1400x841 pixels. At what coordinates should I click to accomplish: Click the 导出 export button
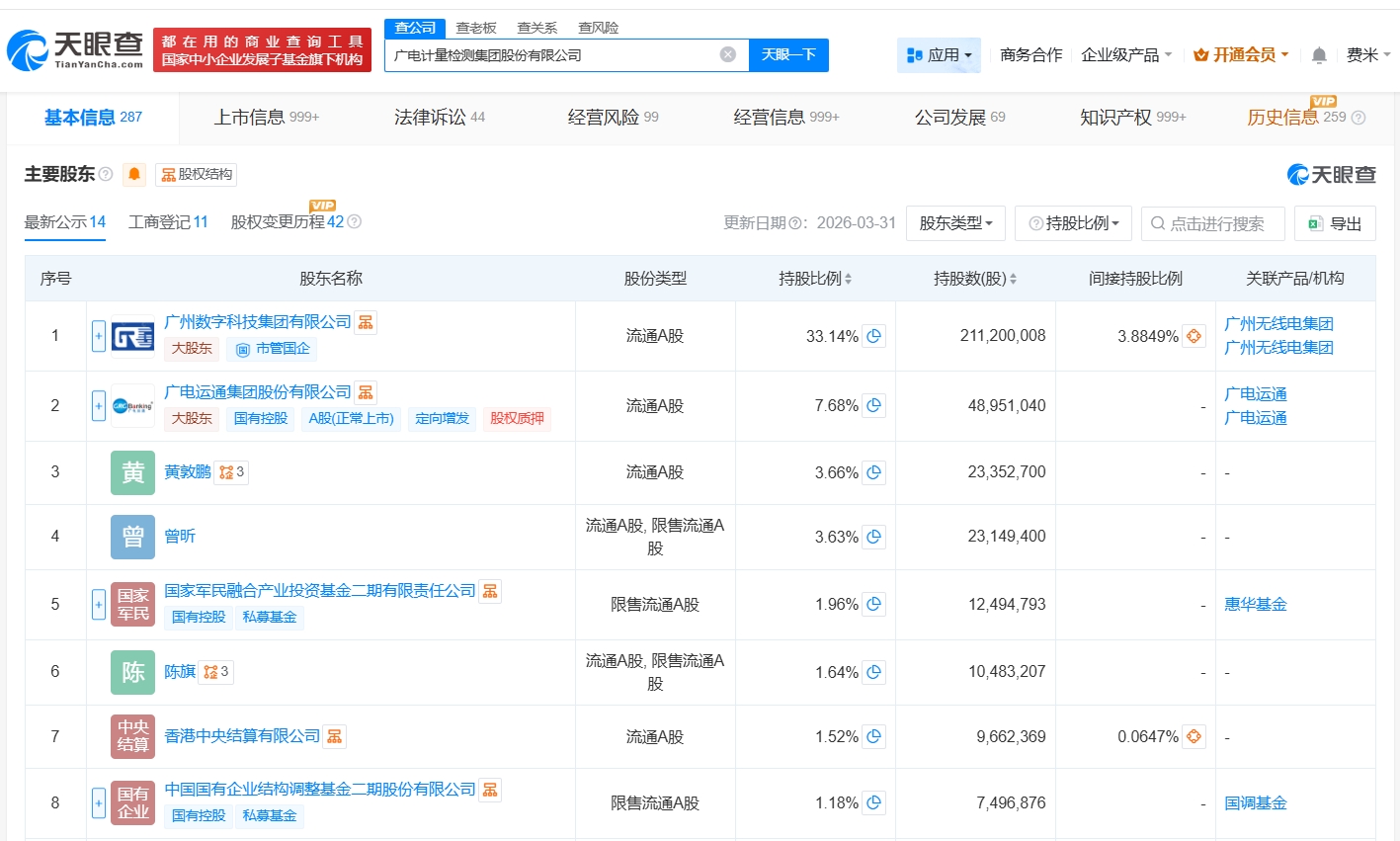point(1335,223)
